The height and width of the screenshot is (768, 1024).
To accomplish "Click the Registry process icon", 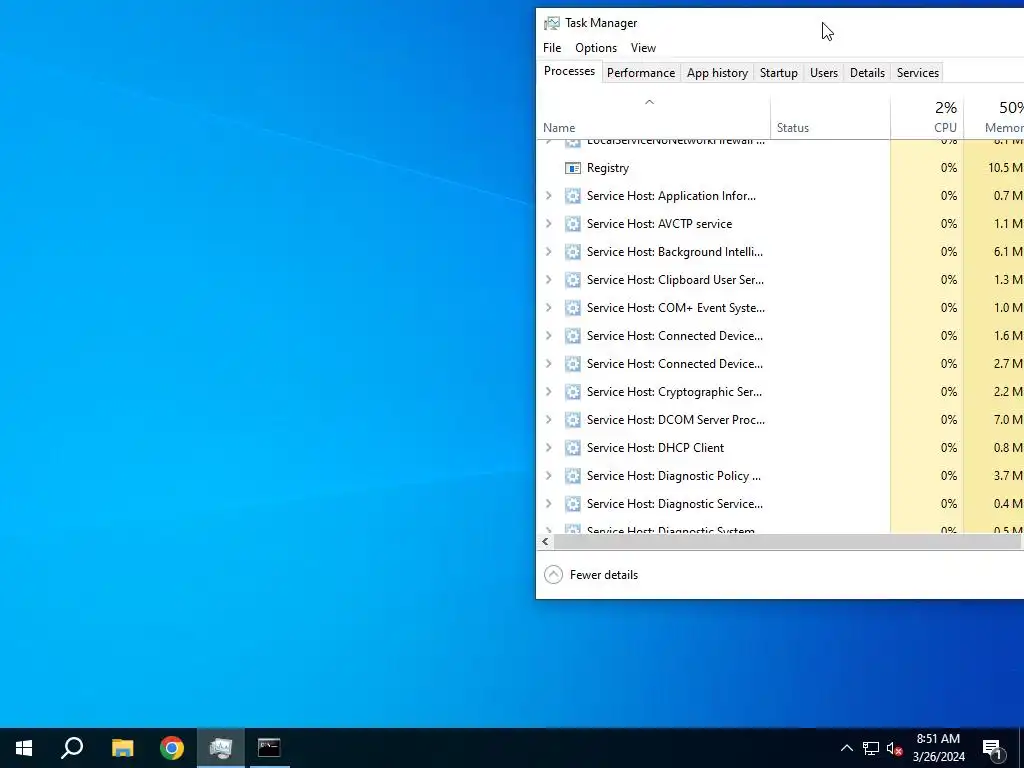I will pyautogui.click(x=573, y=168).
